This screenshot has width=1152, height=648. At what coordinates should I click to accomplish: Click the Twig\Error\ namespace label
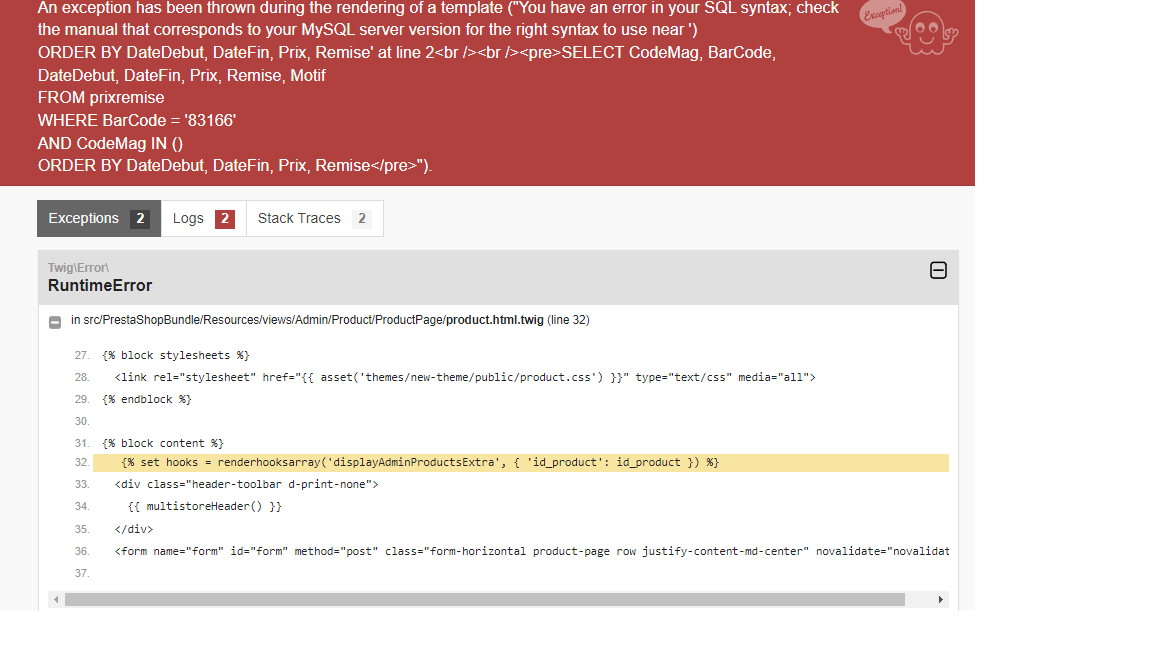tap(78, 267)
